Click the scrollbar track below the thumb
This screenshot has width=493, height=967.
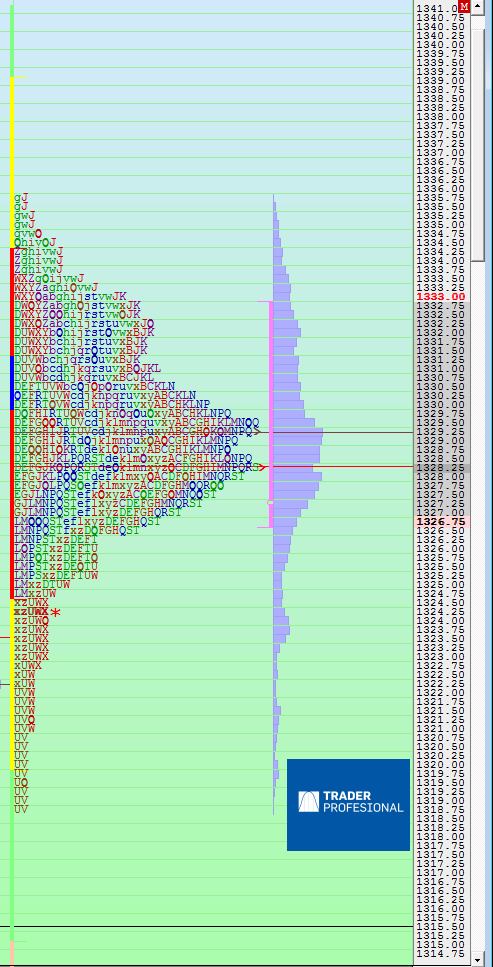pyautogui.click(x=478, y=607)
